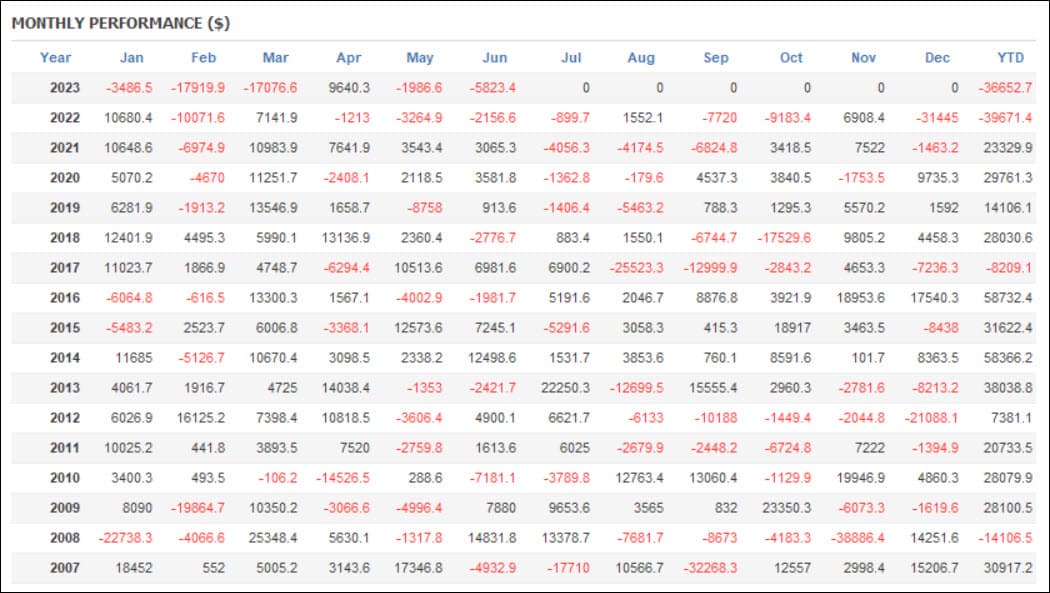
Task: Select the Dec column header
Action: point(937,58)
